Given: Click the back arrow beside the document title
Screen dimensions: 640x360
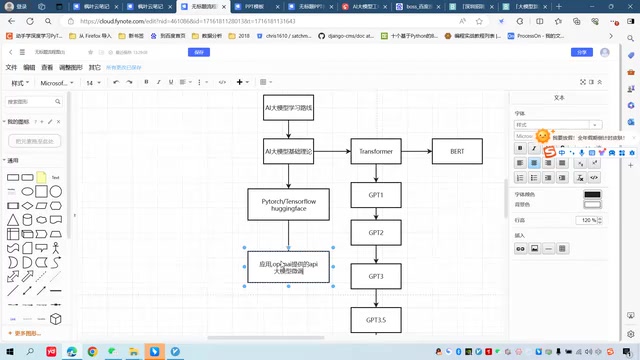Looking at the screenshot, I should point(11,52).
